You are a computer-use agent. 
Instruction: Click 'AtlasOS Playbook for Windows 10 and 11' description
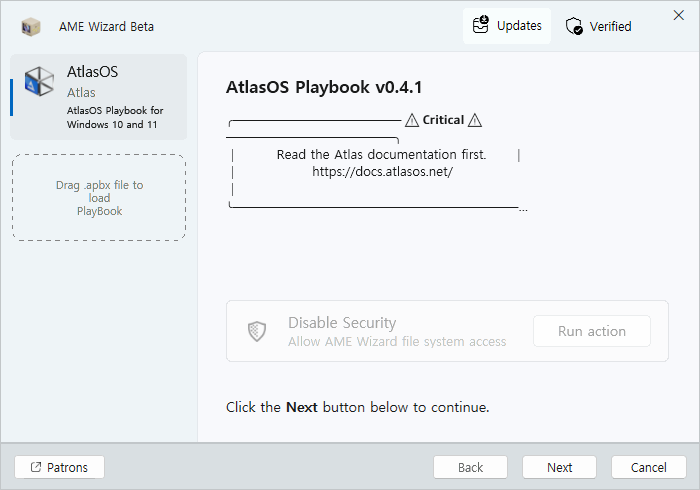(x=115, y=117)
